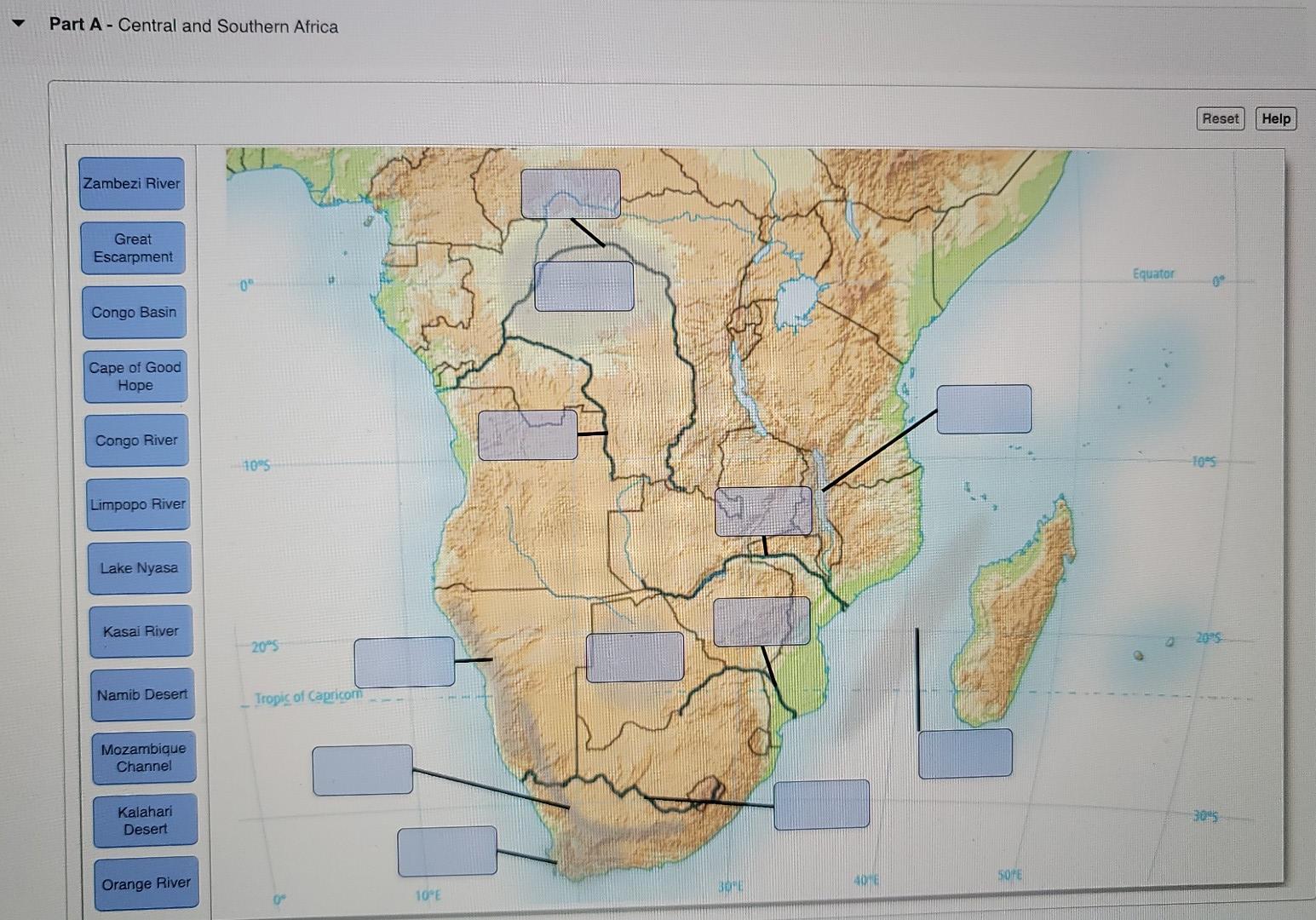Select the Namib Desert label
This screenshot has height=920, width=1316.
142,694
